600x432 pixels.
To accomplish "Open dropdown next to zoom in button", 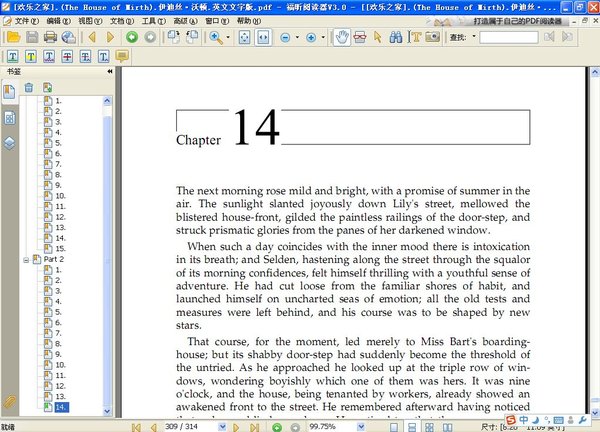I will coord(323,37).
